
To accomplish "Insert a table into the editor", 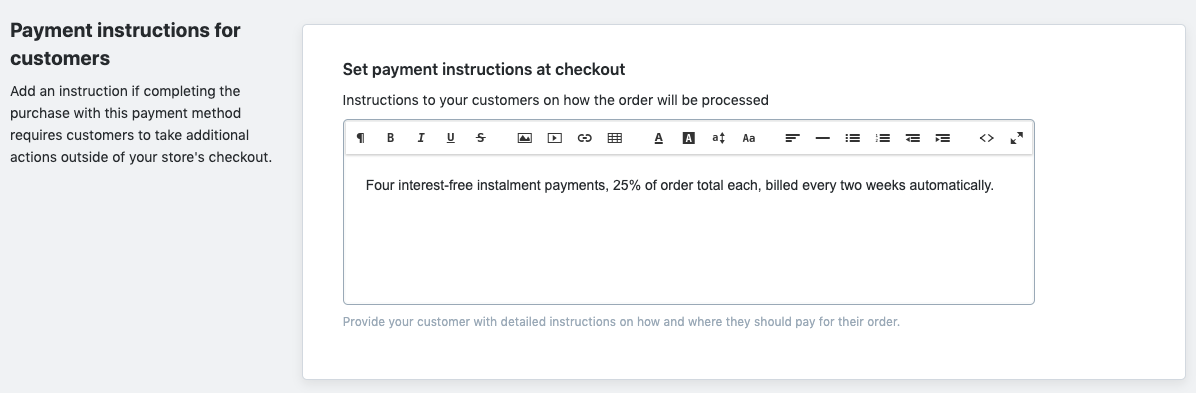I will (615, 138).
